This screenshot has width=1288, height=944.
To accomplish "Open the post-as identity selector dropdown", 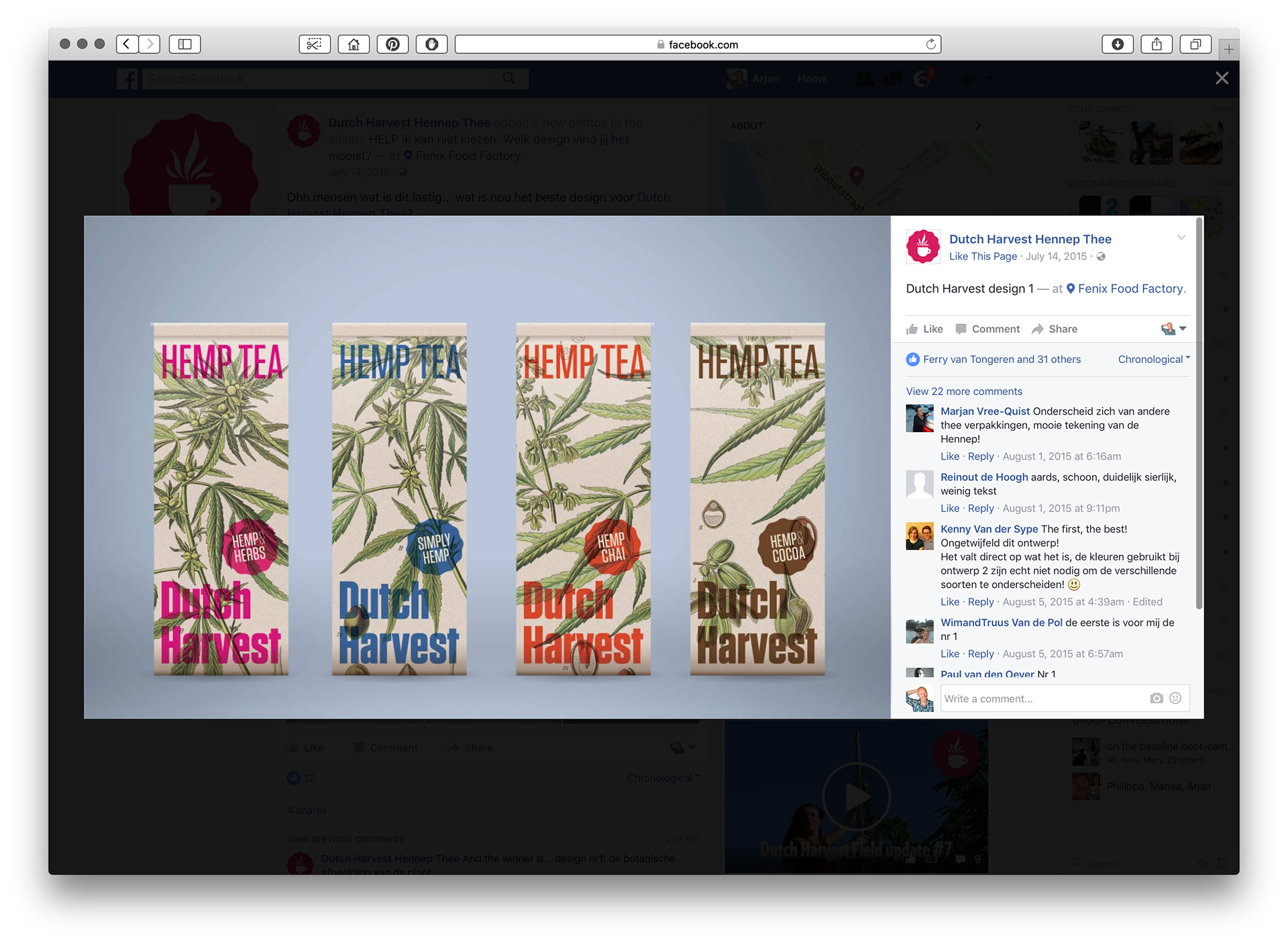I will click(1174, 329).
